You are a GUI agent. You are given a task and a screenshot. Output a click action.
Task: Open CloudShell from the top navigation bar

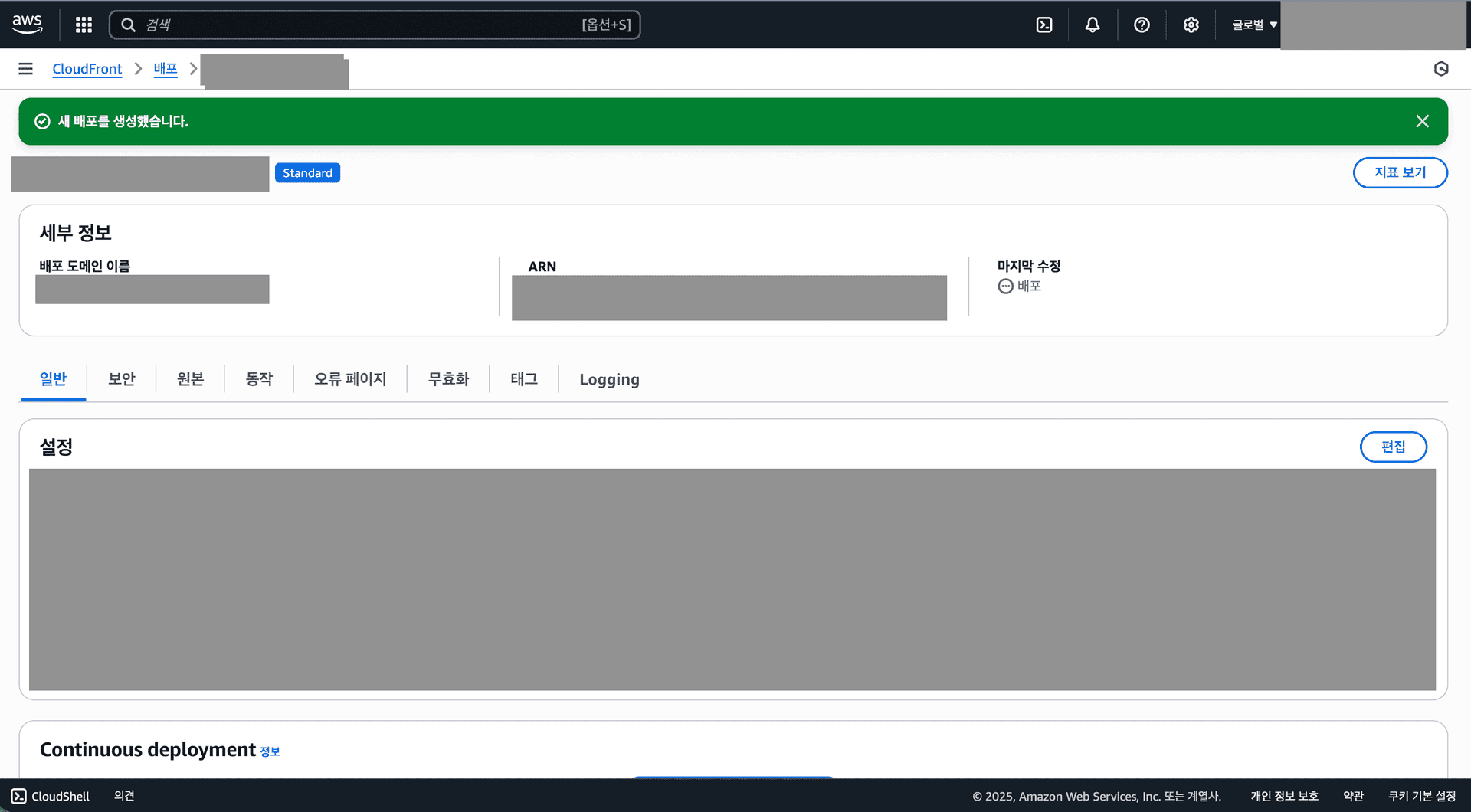point(1043,24)
